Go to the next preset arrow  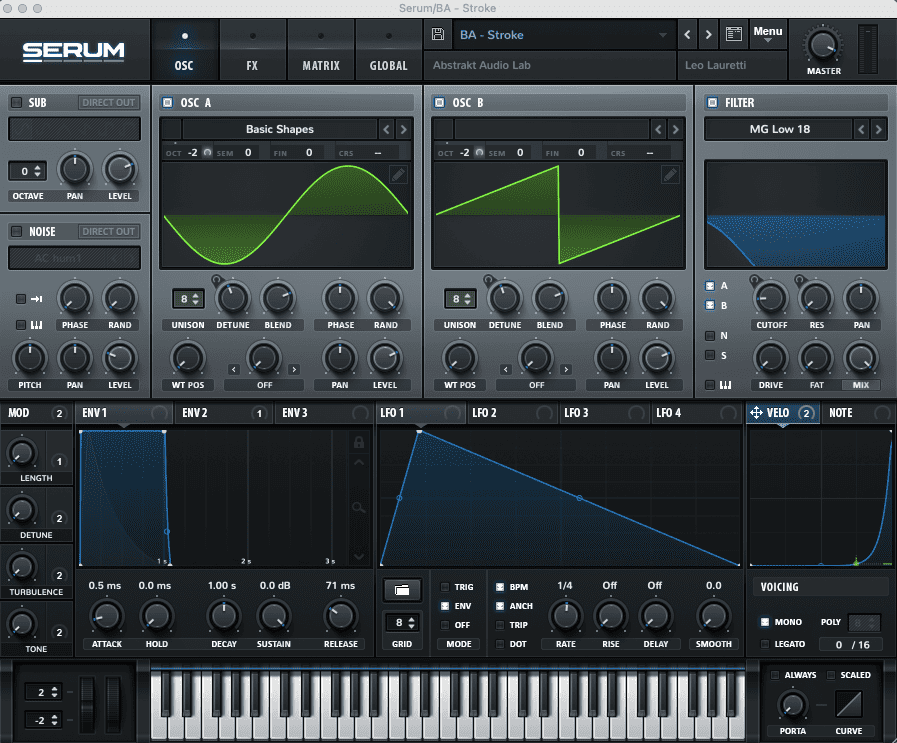(709, 35)
